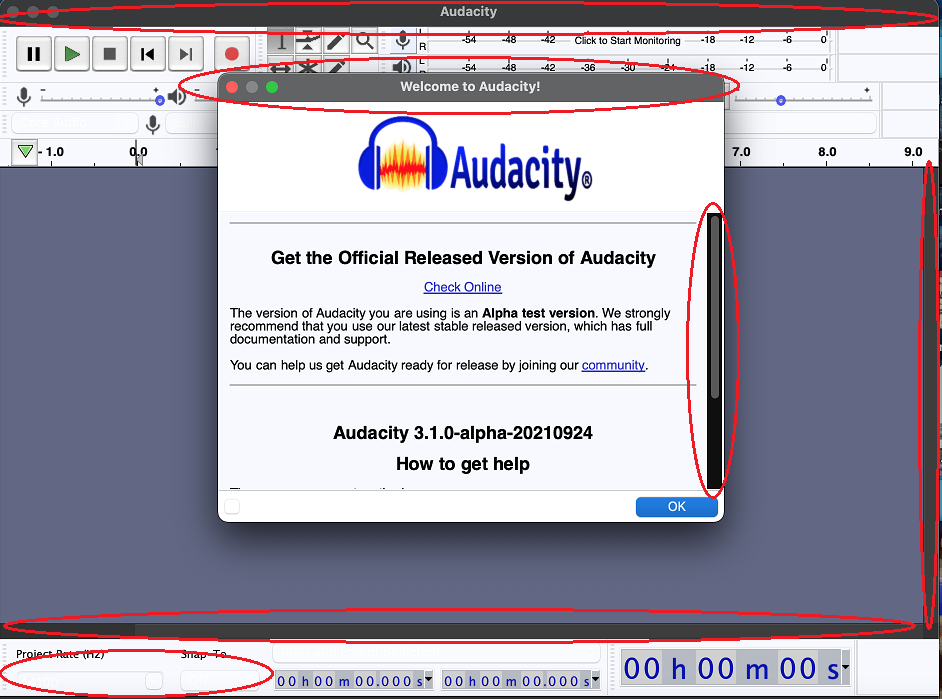Open selection start time format arrow
The height and width of the screenshot is (699, 942).
[x=428, y=679]
